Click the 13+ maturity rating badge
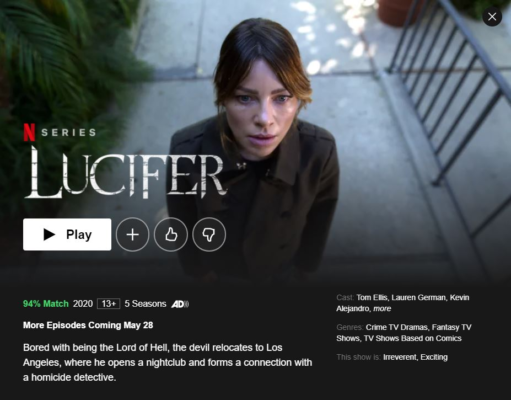511x400 pixels. 109,304
